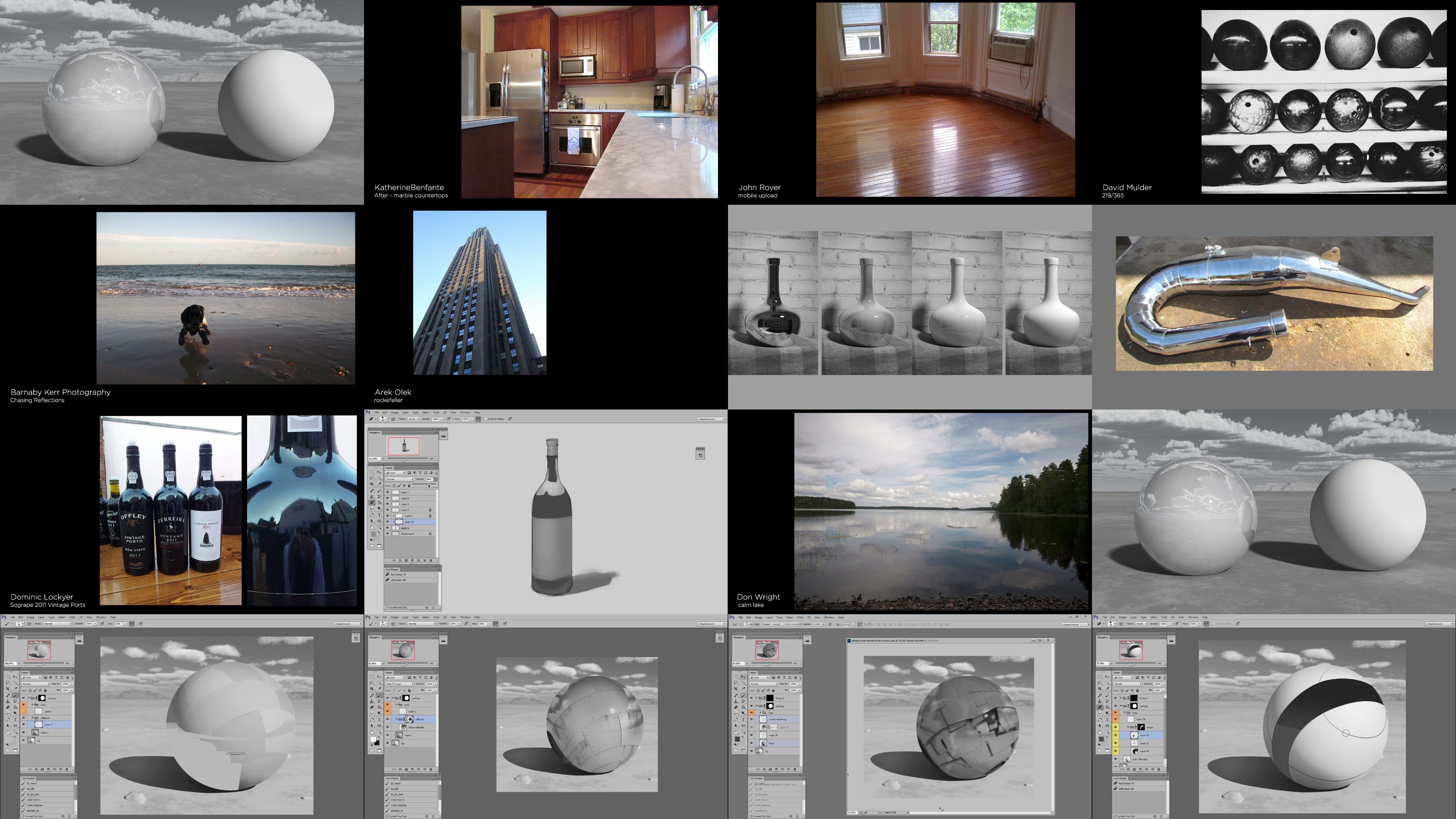Show Layer 2 in faceted sphere window
The image size is (1456, 819).
click(24, 712)
